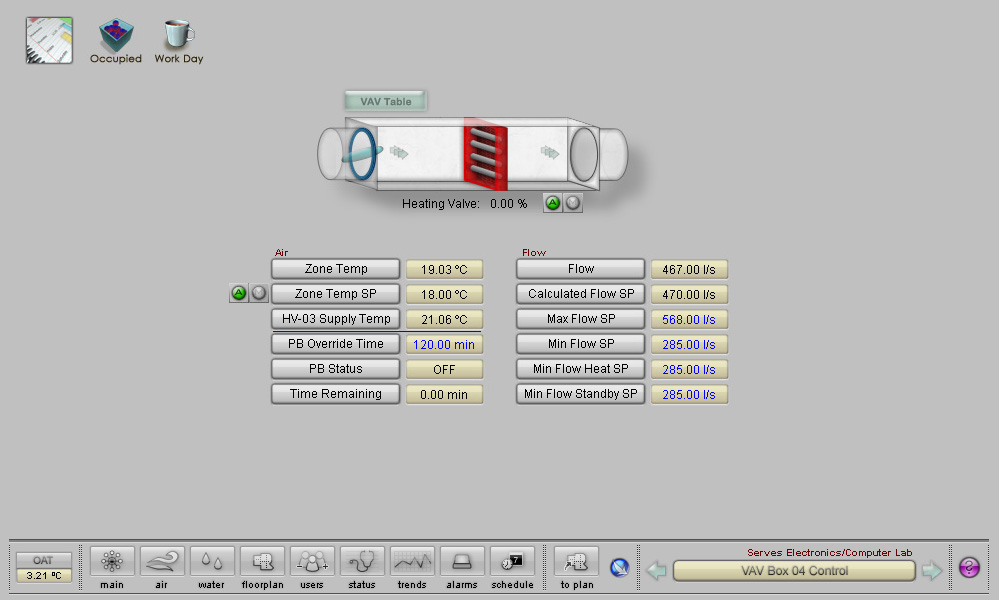
Task: Open the floorplan view icon
Action: 262,561
